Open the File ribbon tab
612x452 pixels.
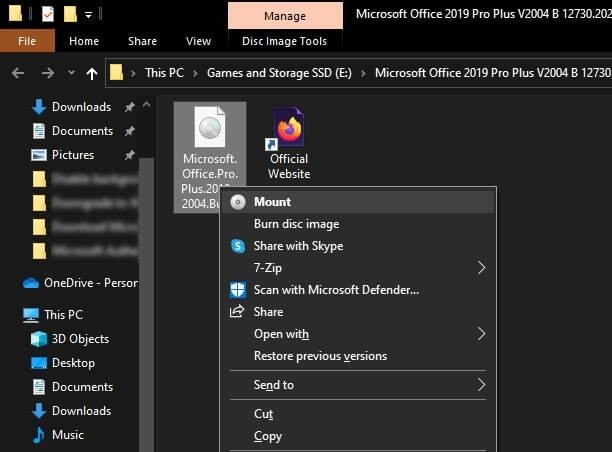click(27, 41)
